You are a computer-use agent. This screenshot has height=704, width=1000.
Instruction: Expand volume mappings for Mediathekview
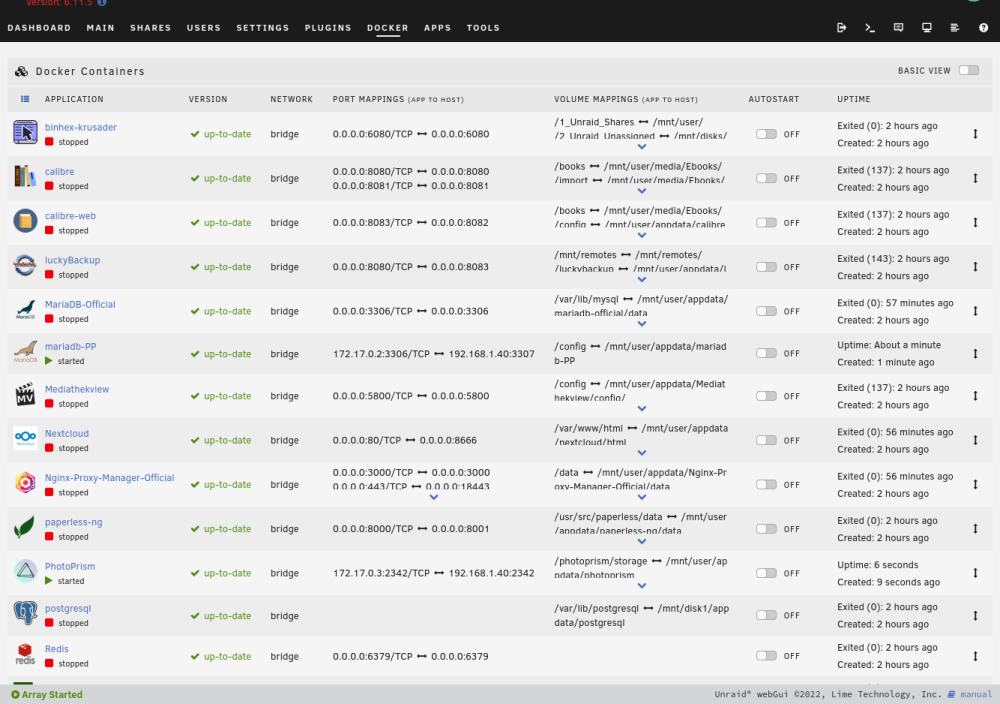(642, 409)
